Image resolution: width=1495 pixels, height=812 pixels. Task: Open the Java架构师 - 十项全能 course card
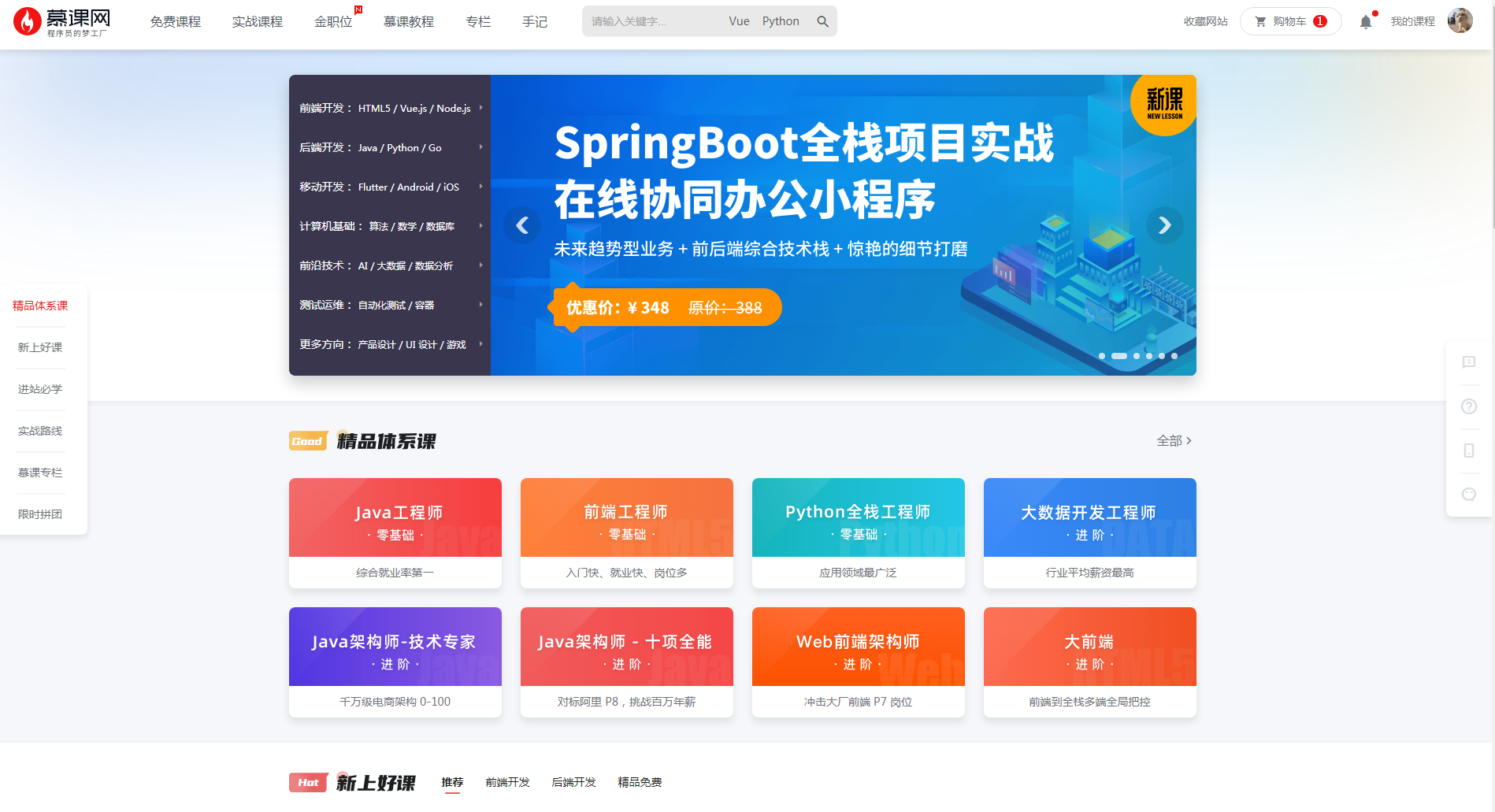[627, 662]
